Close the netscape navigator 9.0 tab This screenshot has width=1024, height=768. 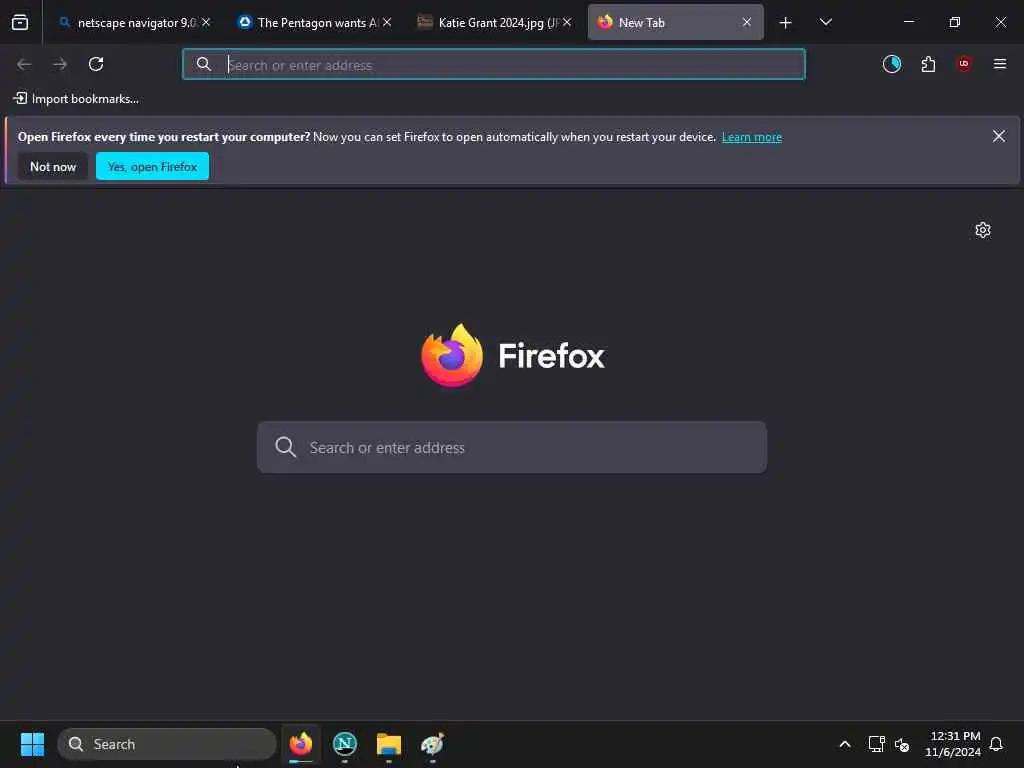(206, 23)
